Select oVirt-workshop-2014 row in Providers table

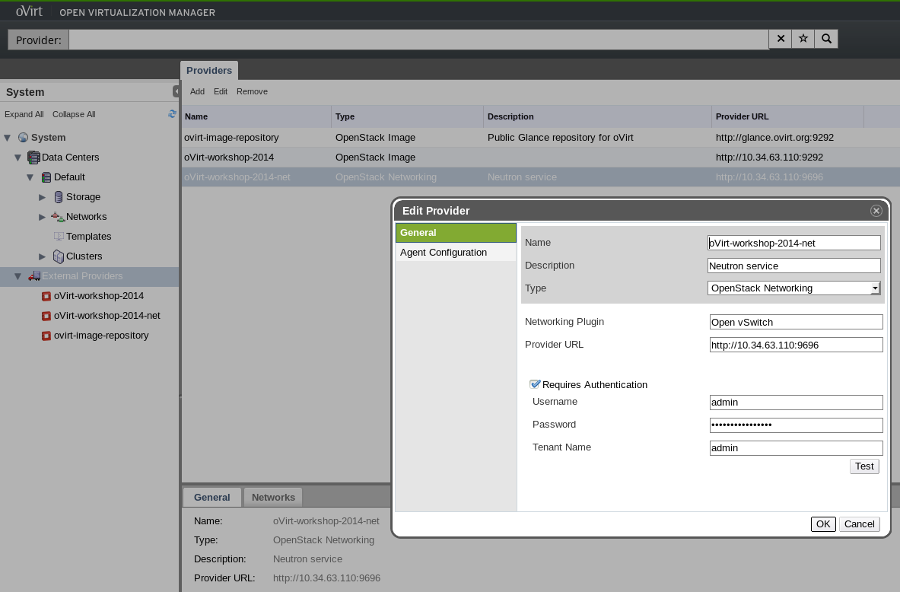click(x=541, y=157)
